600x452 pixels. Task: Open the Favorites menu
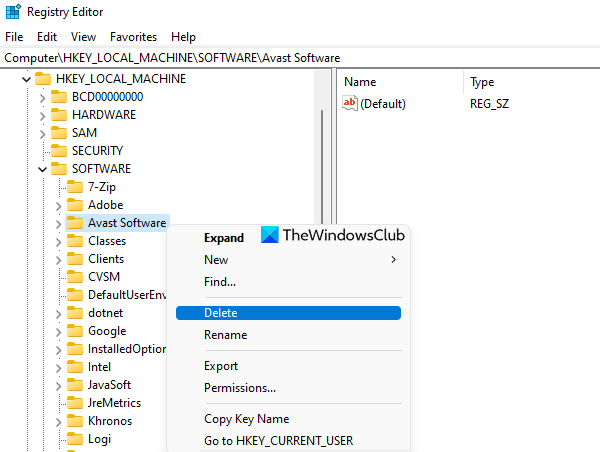[133, 37]
